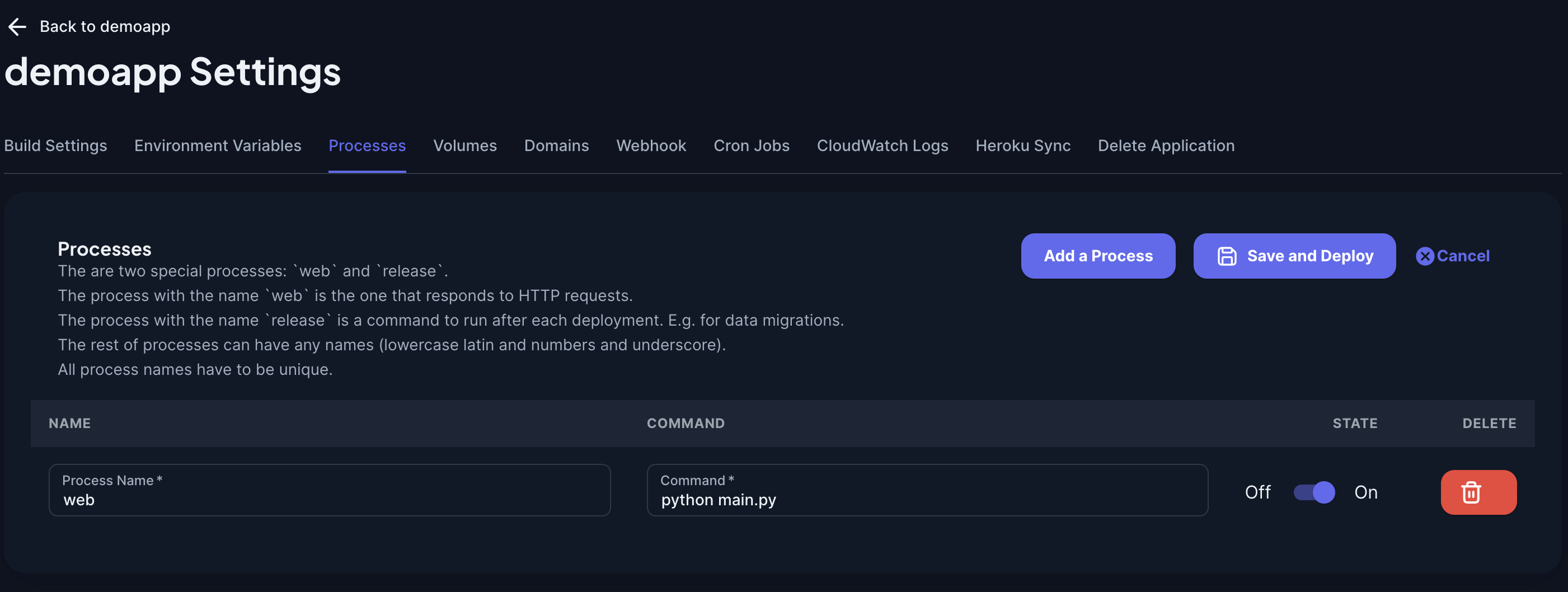1568x592 pixels.
Task: Open the Webhook tab
Action: coord(651,145)
